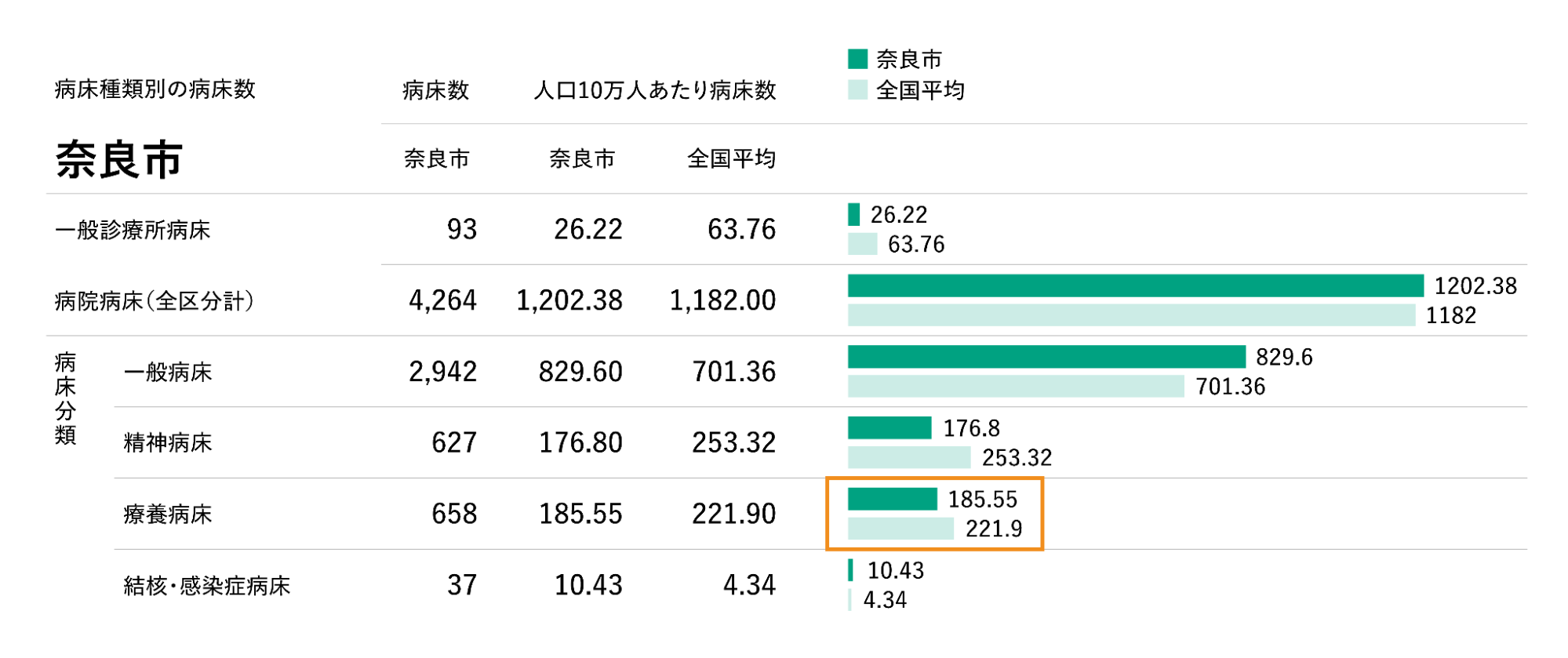Click the 結核・感染症病床 row label
This screenshot has width=1568, height=658.
tap(207, 586)
